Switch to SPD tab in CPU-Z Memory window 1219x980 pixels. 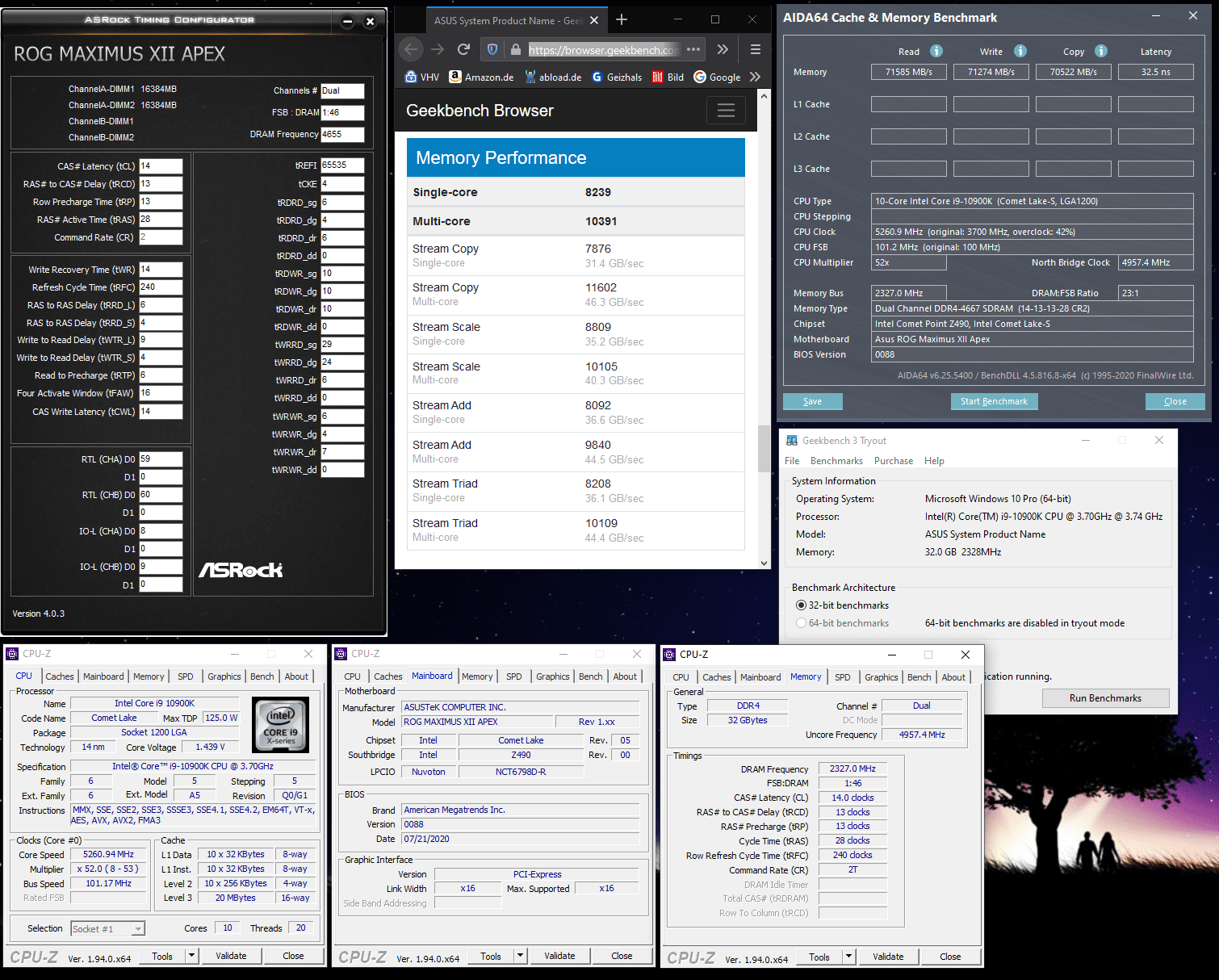(843, 677)
